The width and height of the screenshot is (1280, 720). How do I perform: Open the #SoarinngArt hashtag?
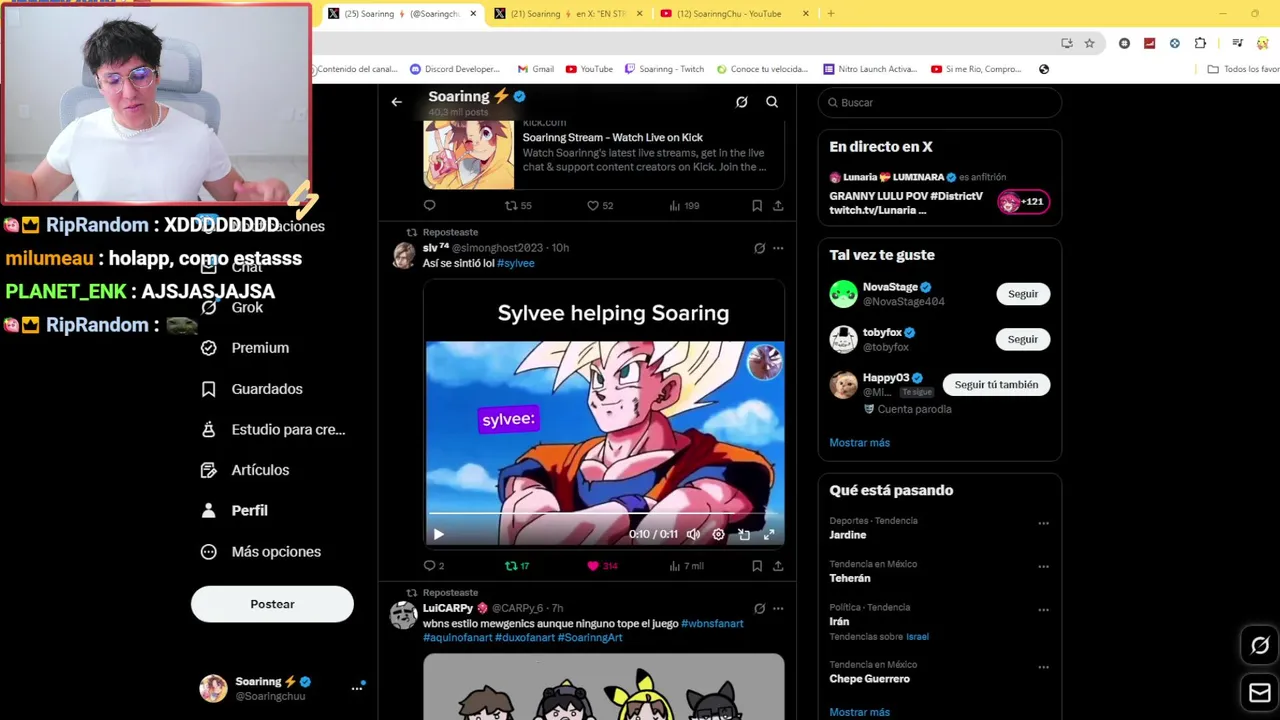[x=590, y=637]
